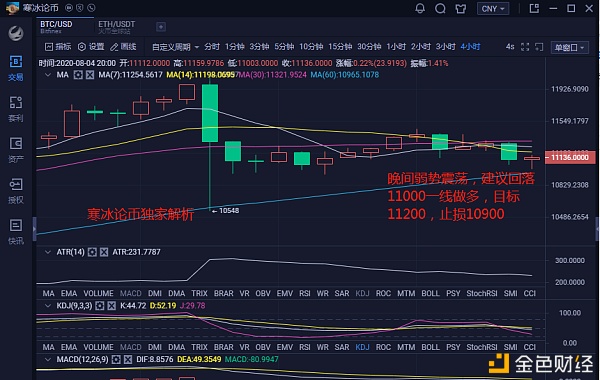Screen dimensions: 600x380
Task: Click the phone icon in title bar
Action: tap(91, 8)
